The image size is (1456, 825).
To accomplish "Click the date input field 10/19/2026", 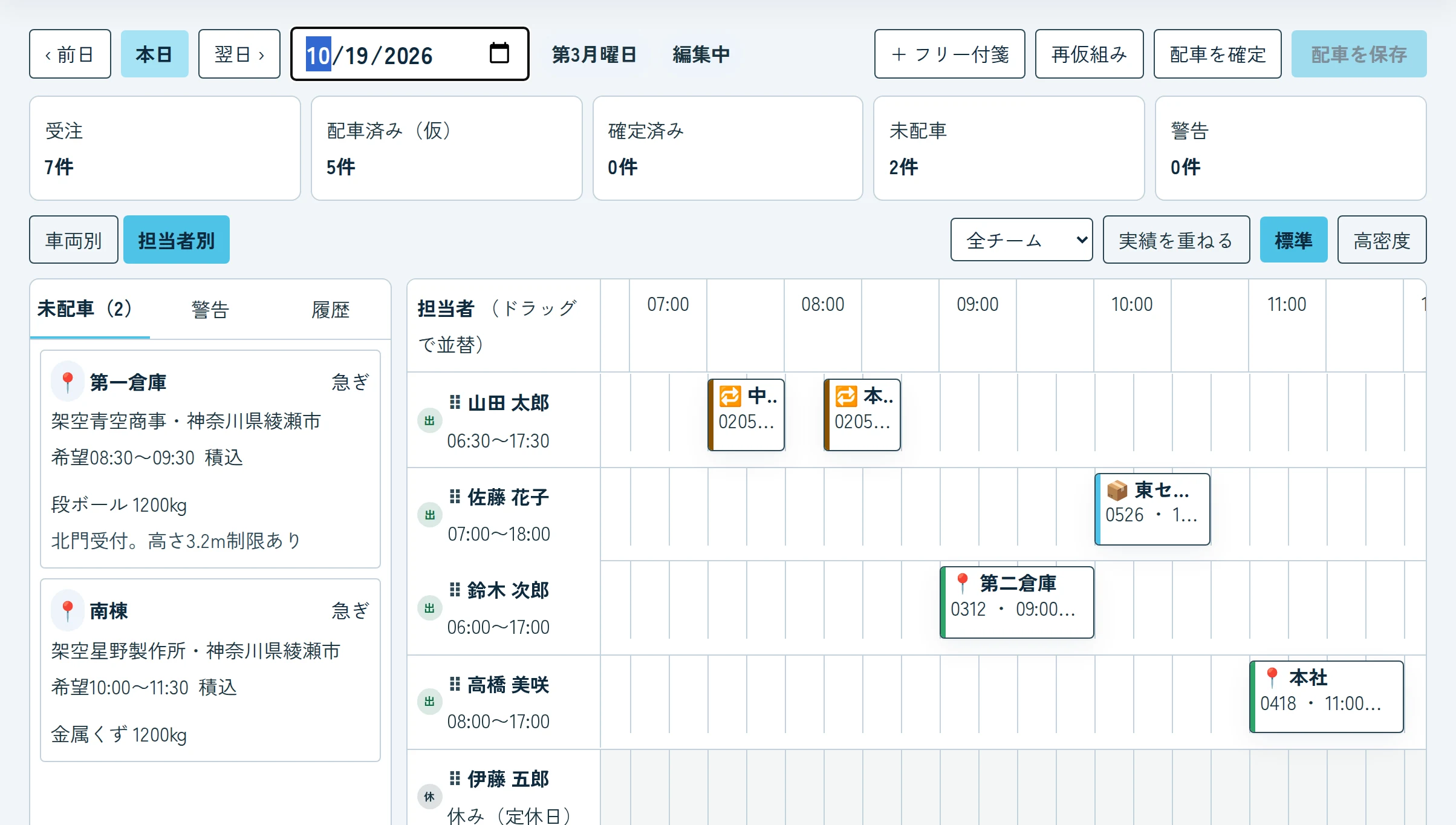I will point(409,54).
